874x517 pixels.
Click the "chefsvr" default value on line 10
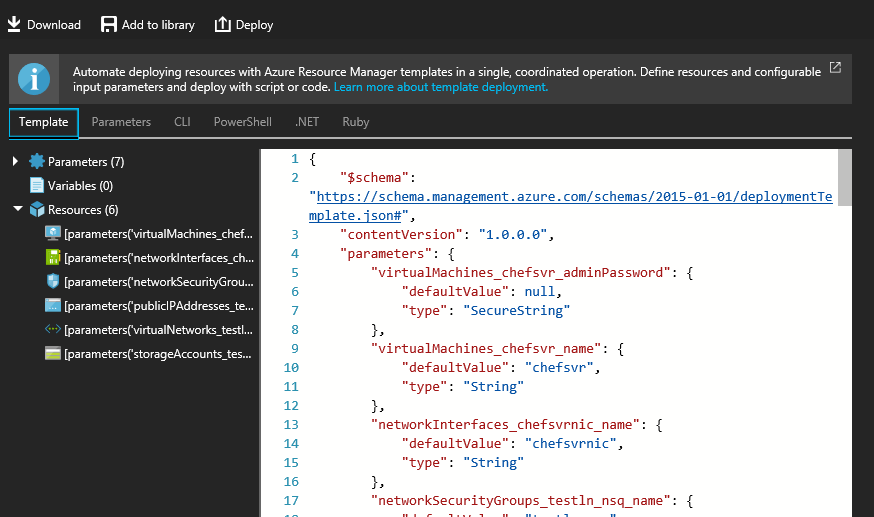[x=559, y=368]
